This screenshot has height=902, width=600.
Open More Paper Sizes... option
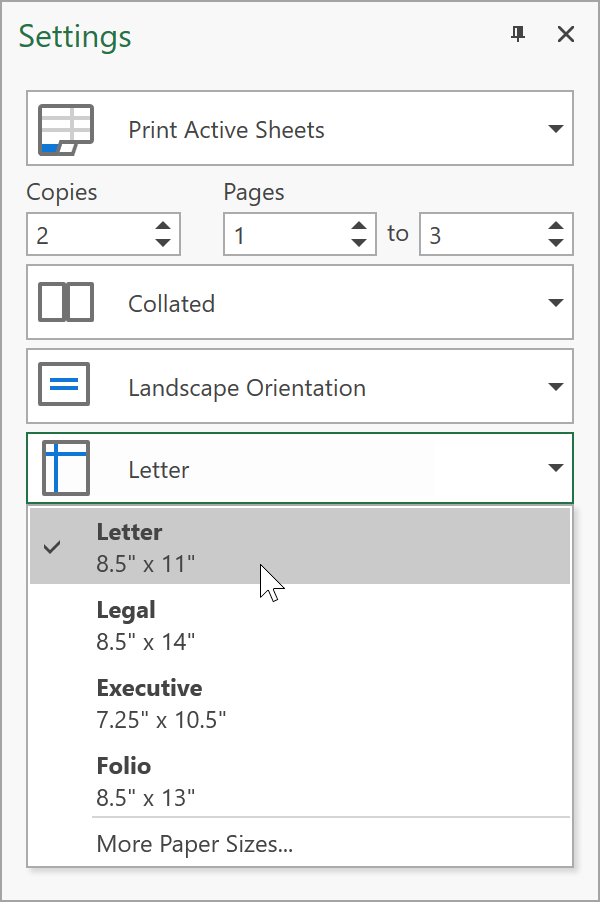click(x=195, y=844)
